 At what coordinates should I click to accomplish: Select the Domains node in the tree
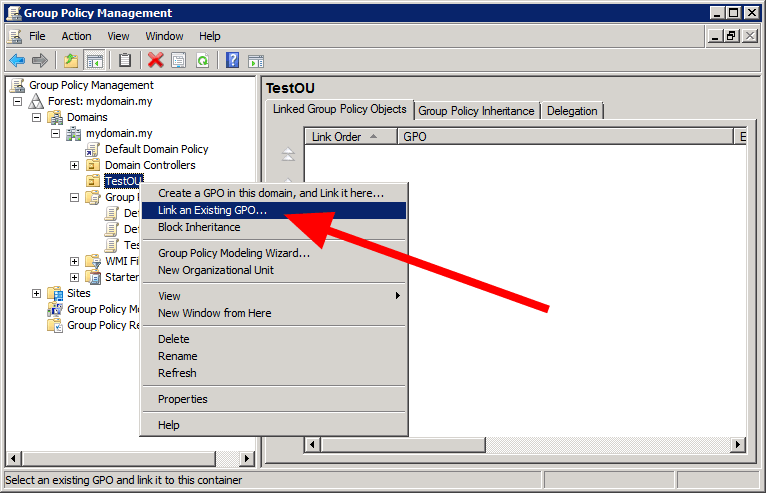pyautogui.click(x=87, y=117)
